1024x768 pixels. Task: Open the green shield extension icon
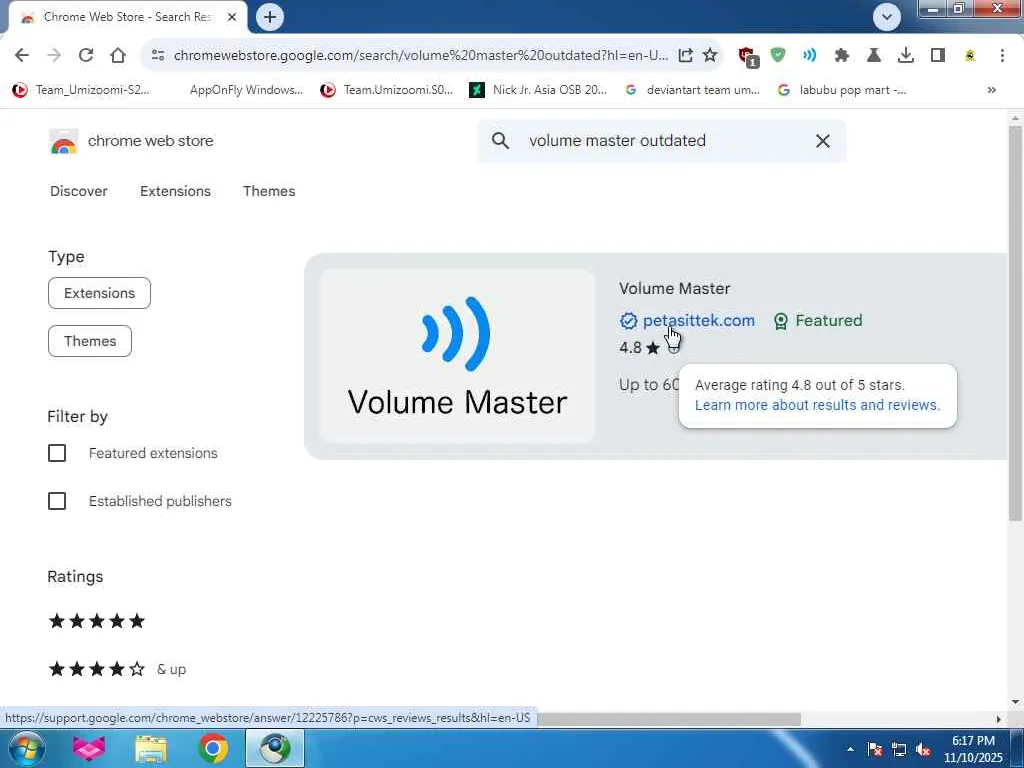[777, 55]
